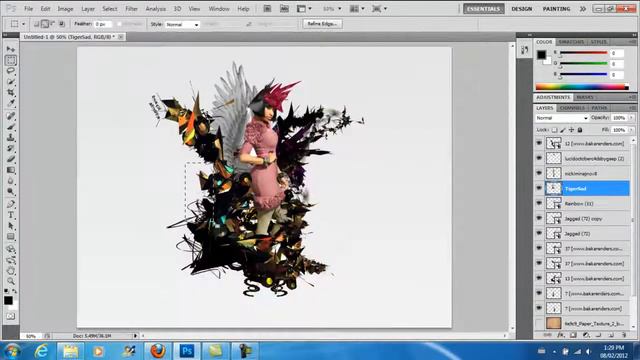The image size is (640, 360).
Task: Select the Move tool
Action: [x=11, y=49]
